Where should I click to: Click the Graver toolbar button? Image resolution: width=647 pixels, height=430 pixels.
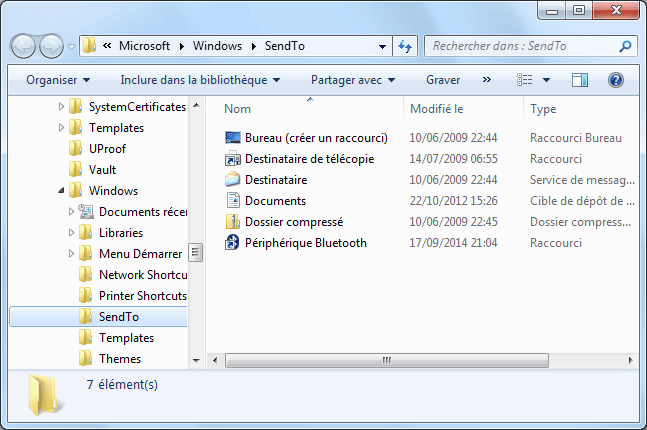pos(443,80)
